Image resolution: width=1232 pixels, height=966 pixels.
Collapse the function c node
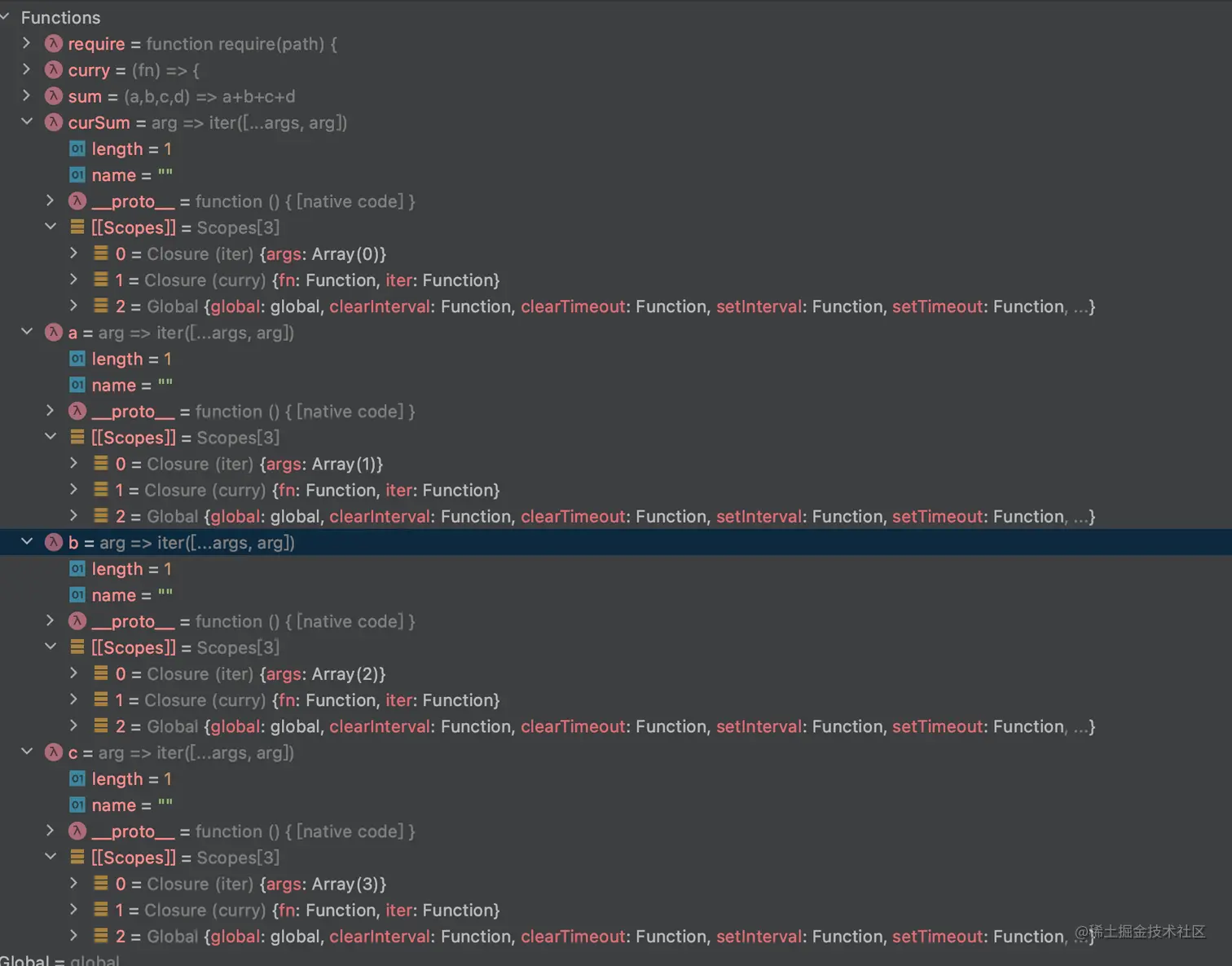click(x=27, y=752)
